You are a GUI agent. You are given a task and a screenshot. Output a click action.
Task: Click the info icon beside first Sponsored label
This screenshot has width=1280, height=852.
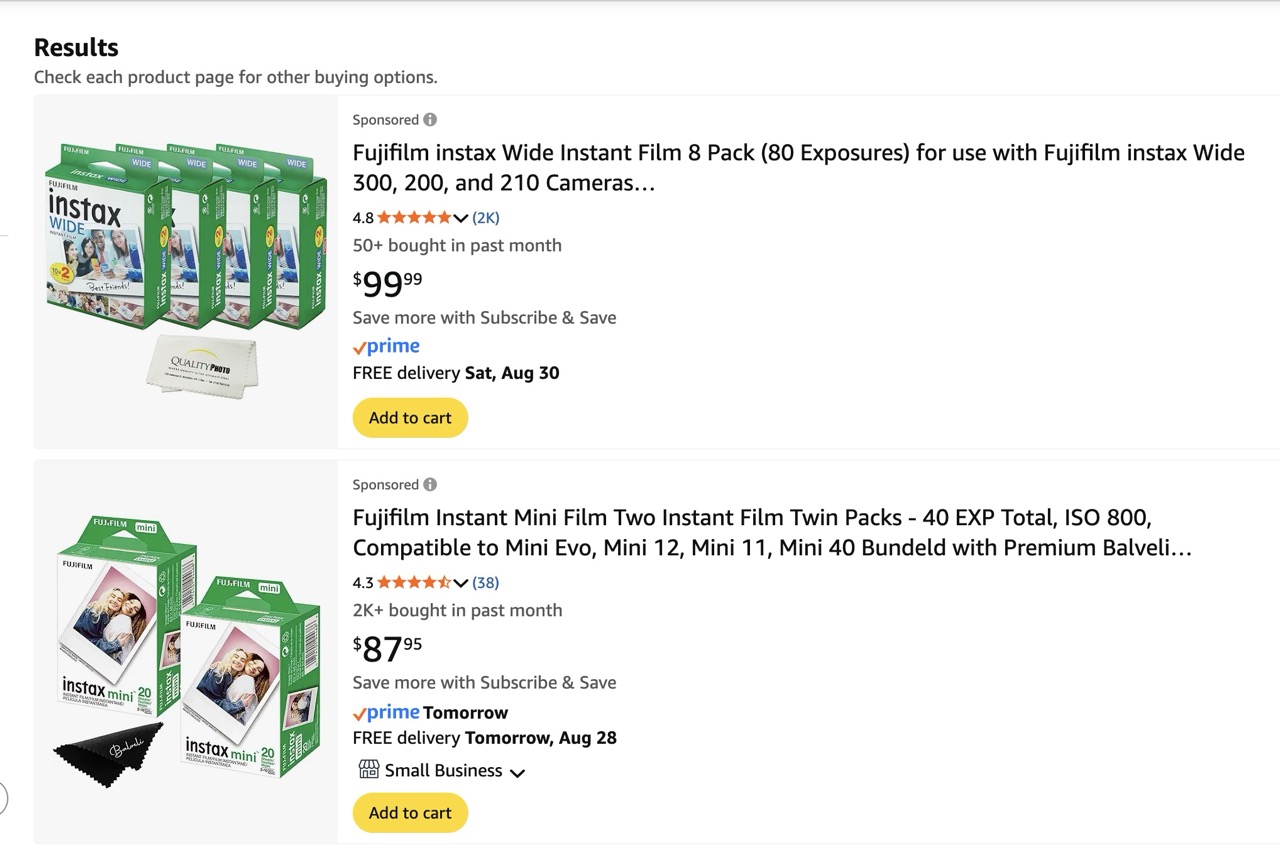430,120
